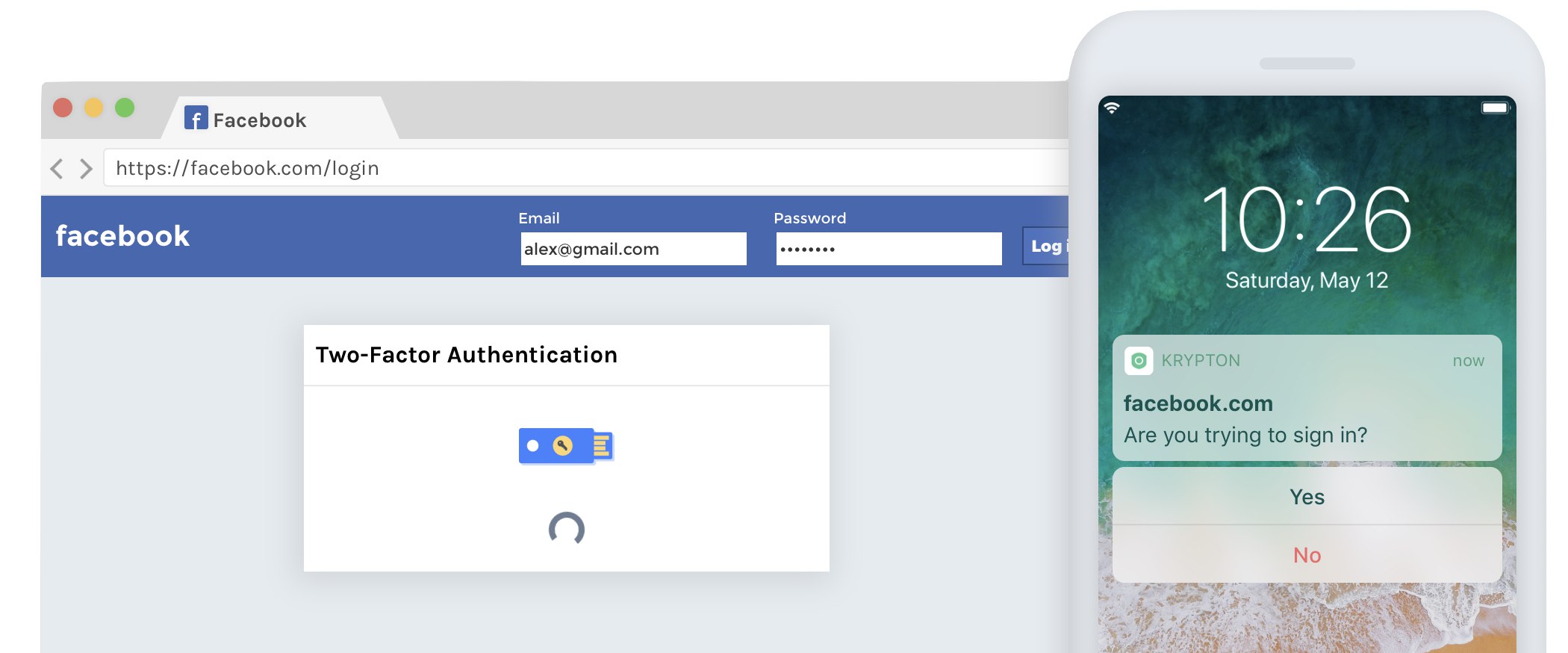Tap the Krypton facebook.com notification

click(1307, 397)
